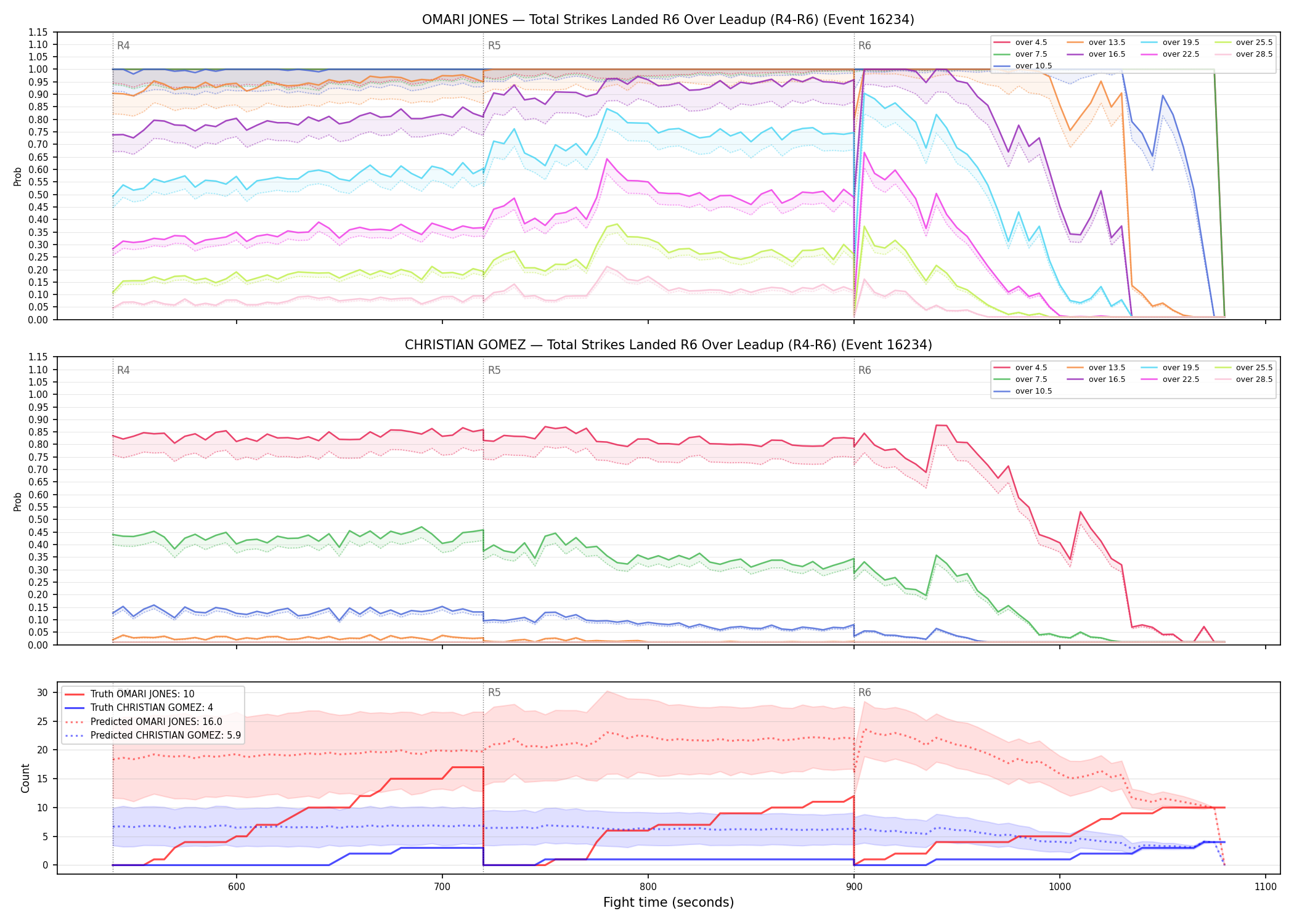1294x924 pixels.
Task: Click the R5 round label in the Christian Gomez chart
Action: (494, 370)
